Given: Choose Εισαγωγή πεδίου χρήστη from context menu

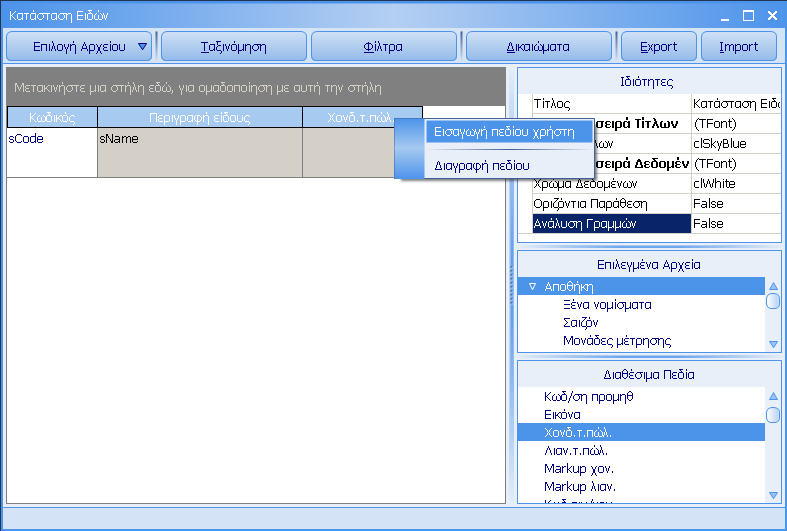Looking at the screenshot, I should coord(509,132).
